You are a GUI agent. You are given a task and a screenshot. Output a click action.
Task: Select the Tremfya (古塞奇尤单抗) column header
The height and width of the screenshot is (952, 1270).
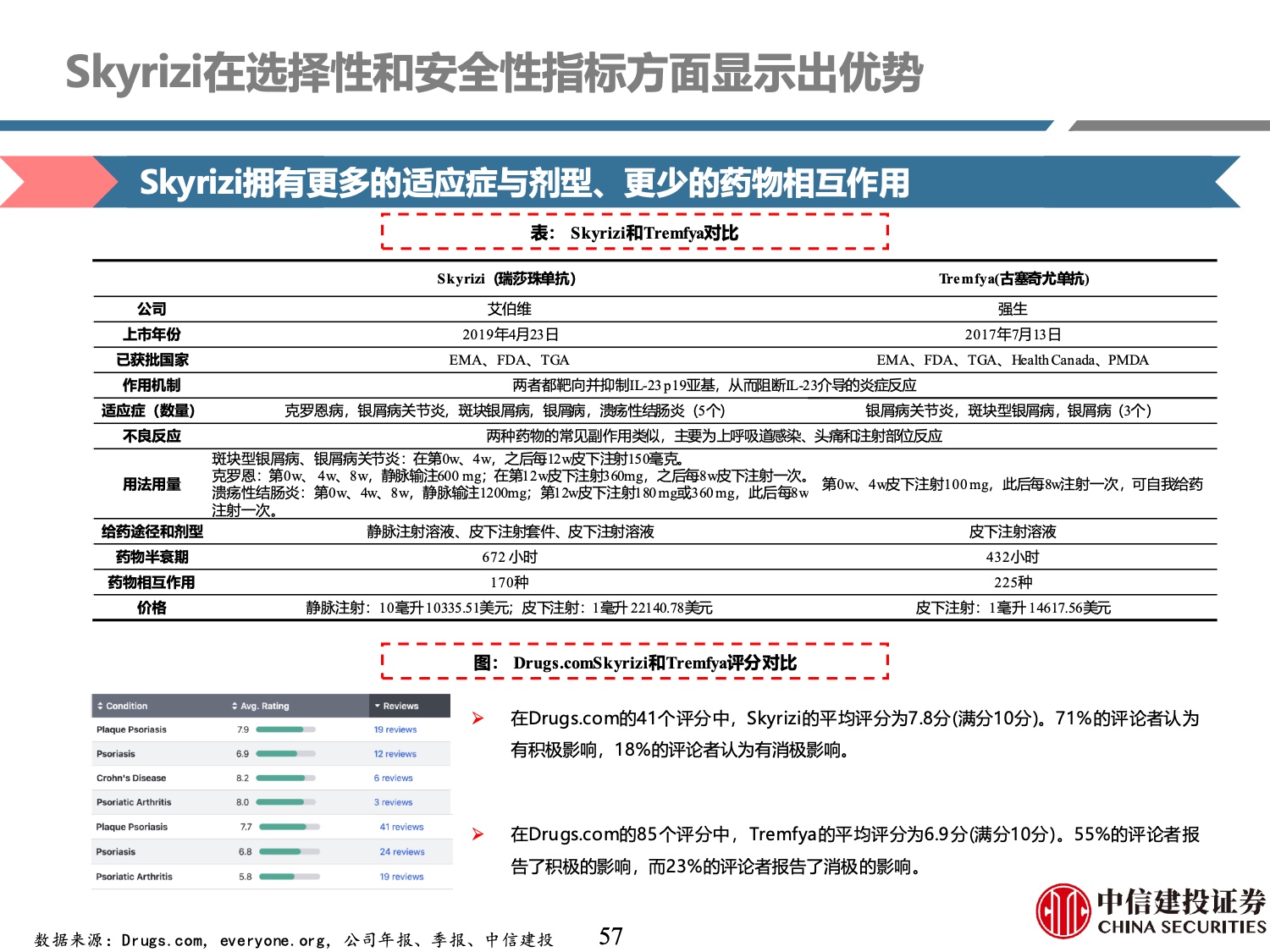coord(1013,278)
